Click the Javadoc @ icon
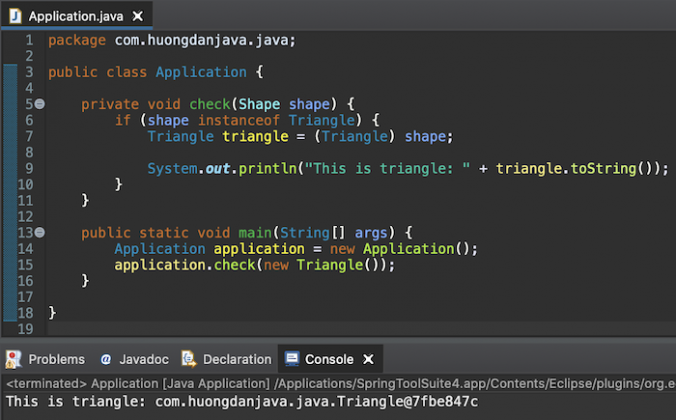 [106, 359]
